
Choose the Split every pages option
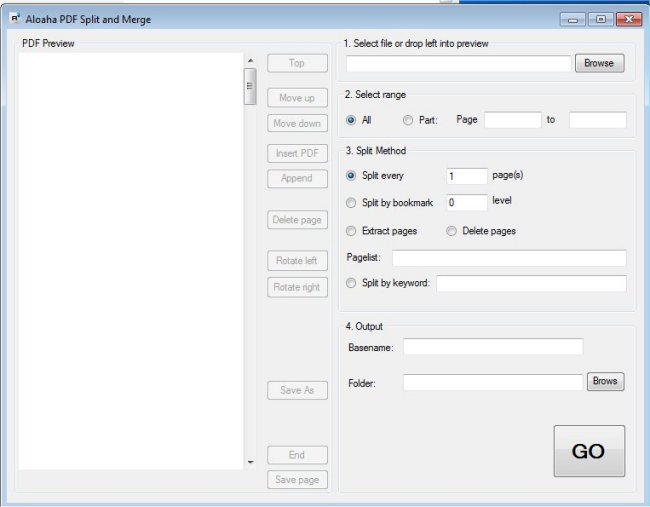click(x=351, y=176)
